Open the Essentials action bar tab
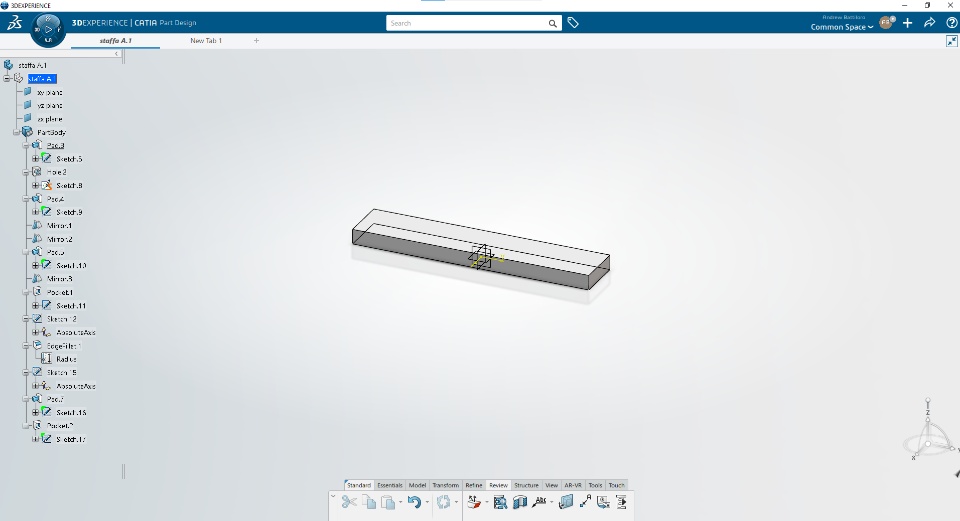 tap(389, 485)
